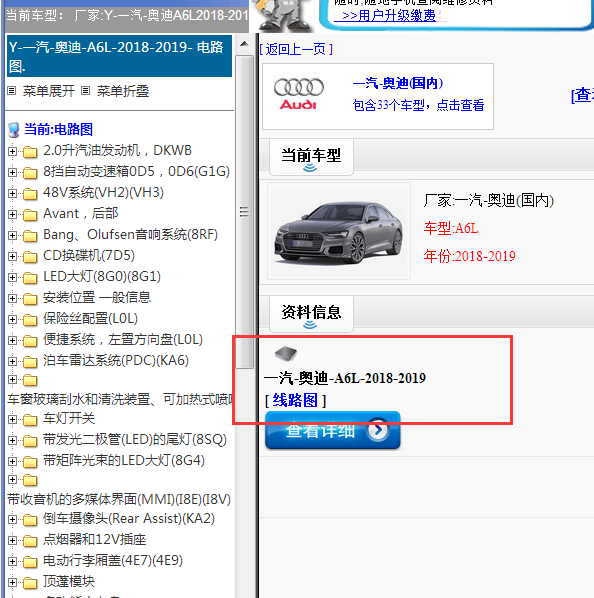Click 包含33个车型，点击查看 link
This screenshot has height=598, width=594.
point(419,105)
